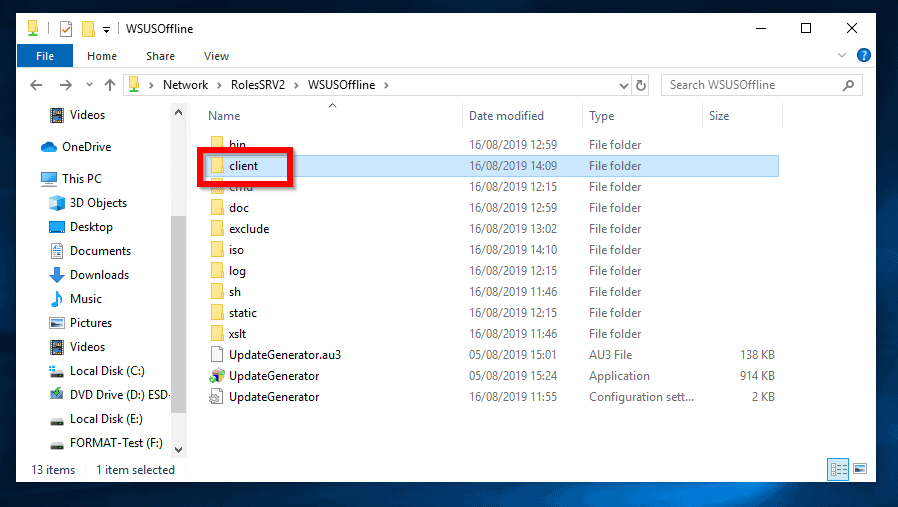The width and height of the screenshot is (898, 507).
Task: Sort files by Date modified column
Action: pos(506,116)
